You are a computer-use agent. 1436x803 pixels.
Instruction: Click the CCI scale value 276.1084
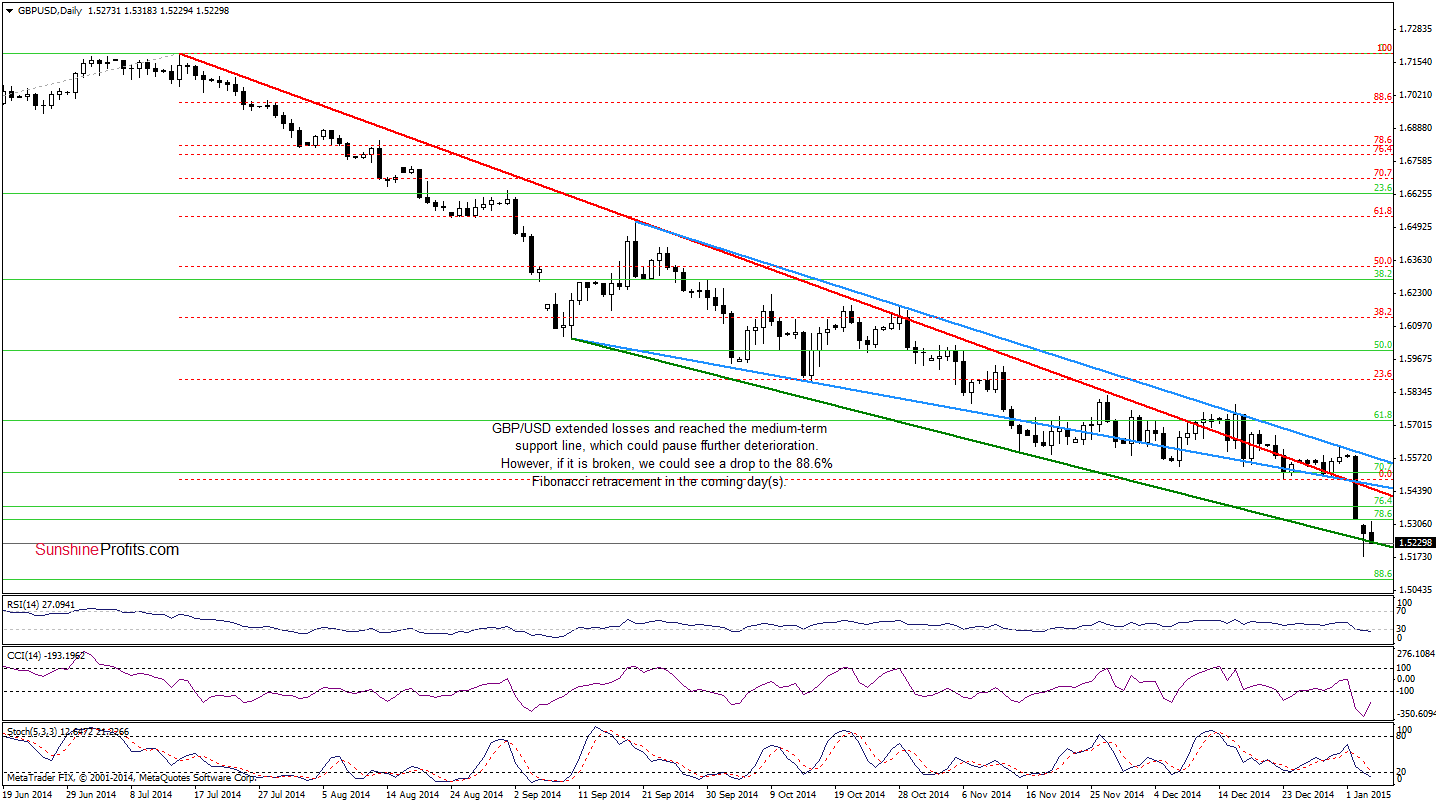pyautogui.click(x=1416, y=653)
